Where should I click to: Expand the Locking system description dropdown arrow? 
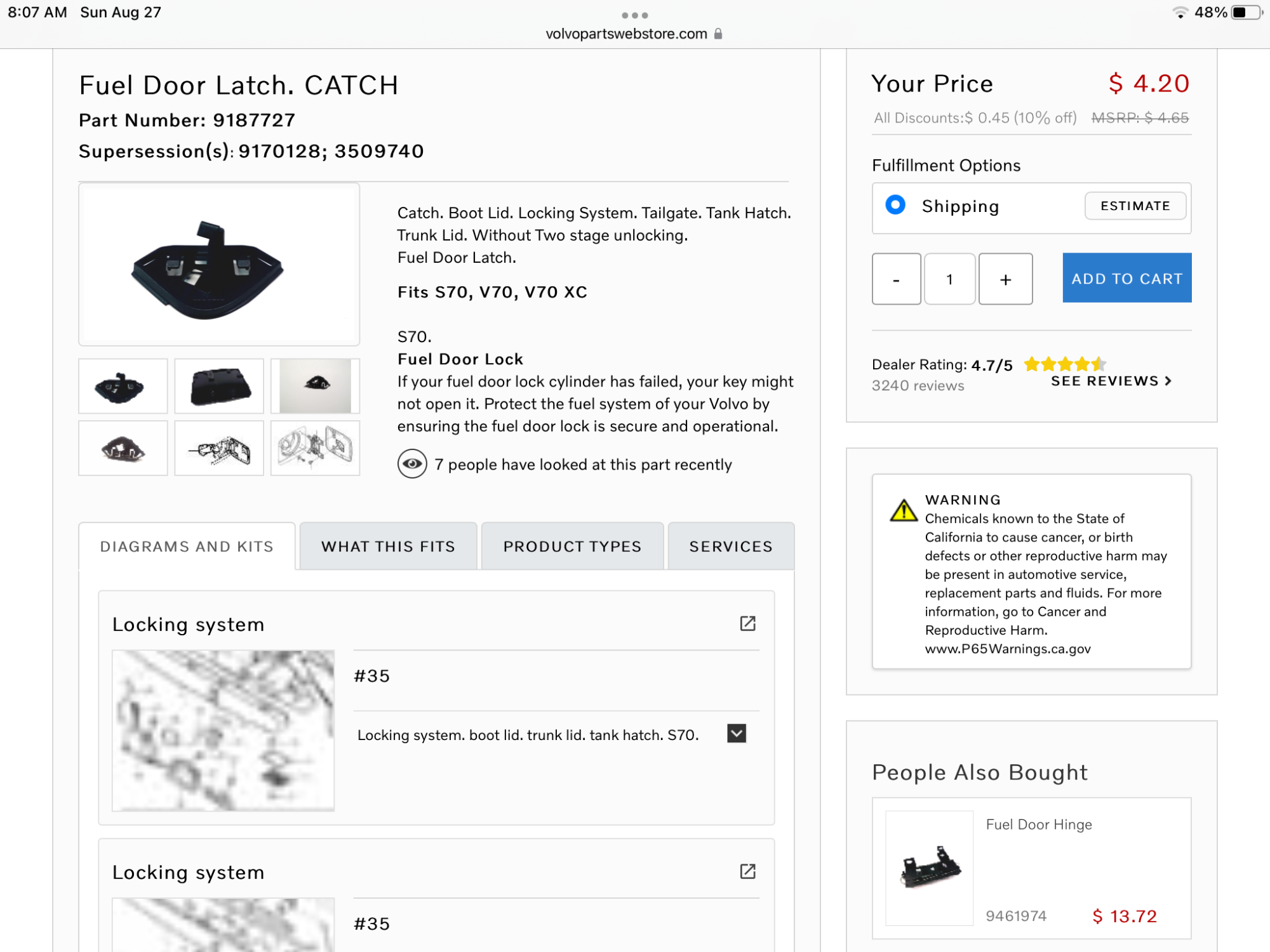coord(737,734)
